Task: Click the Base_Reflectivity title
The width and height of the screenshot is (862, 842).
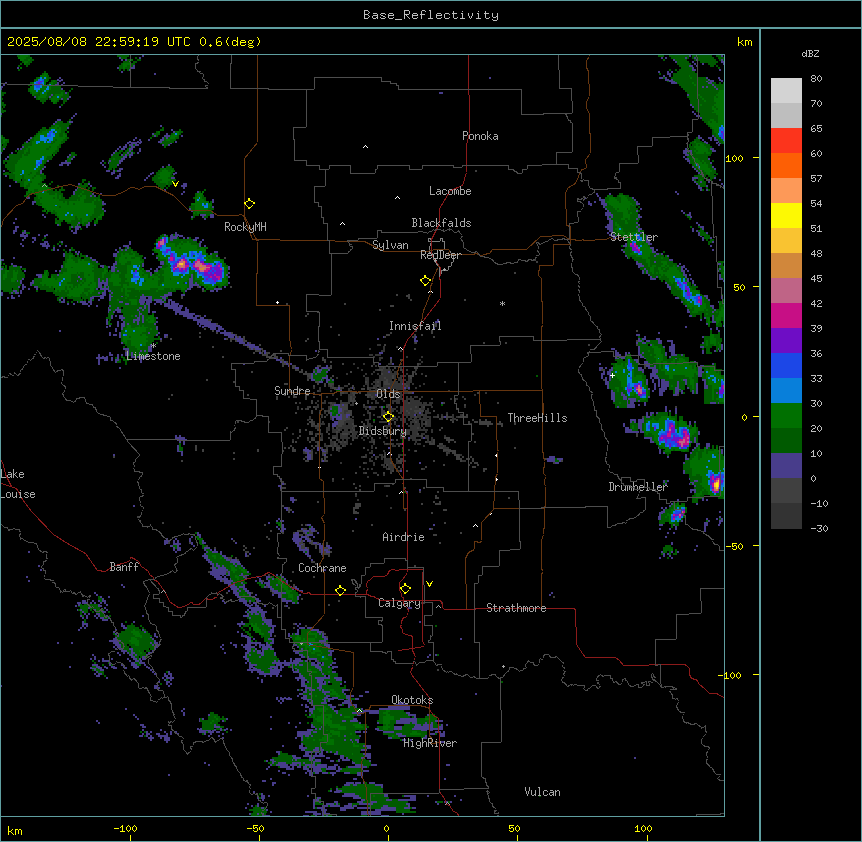Action: (431, 15)
